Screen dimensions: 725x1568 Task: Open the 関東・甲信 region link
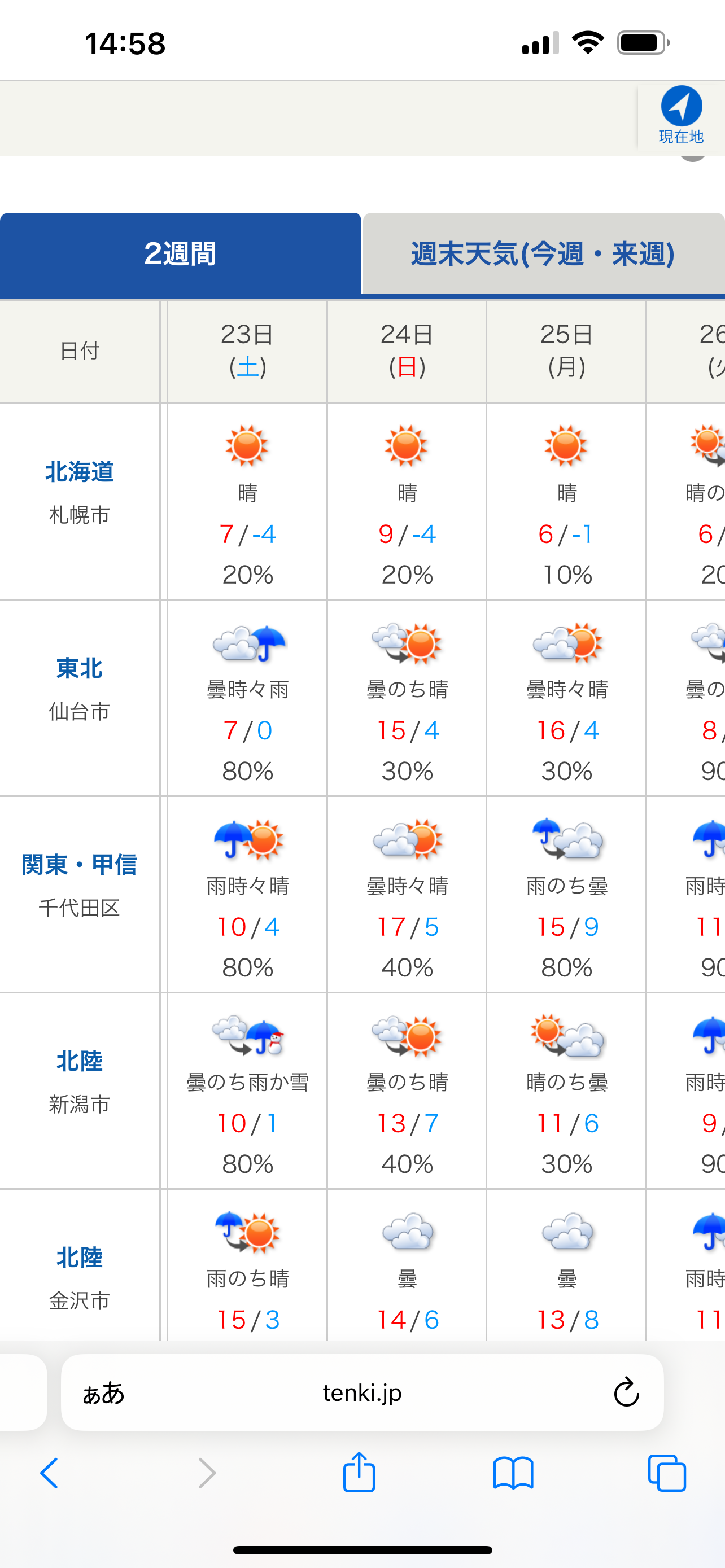79,864
